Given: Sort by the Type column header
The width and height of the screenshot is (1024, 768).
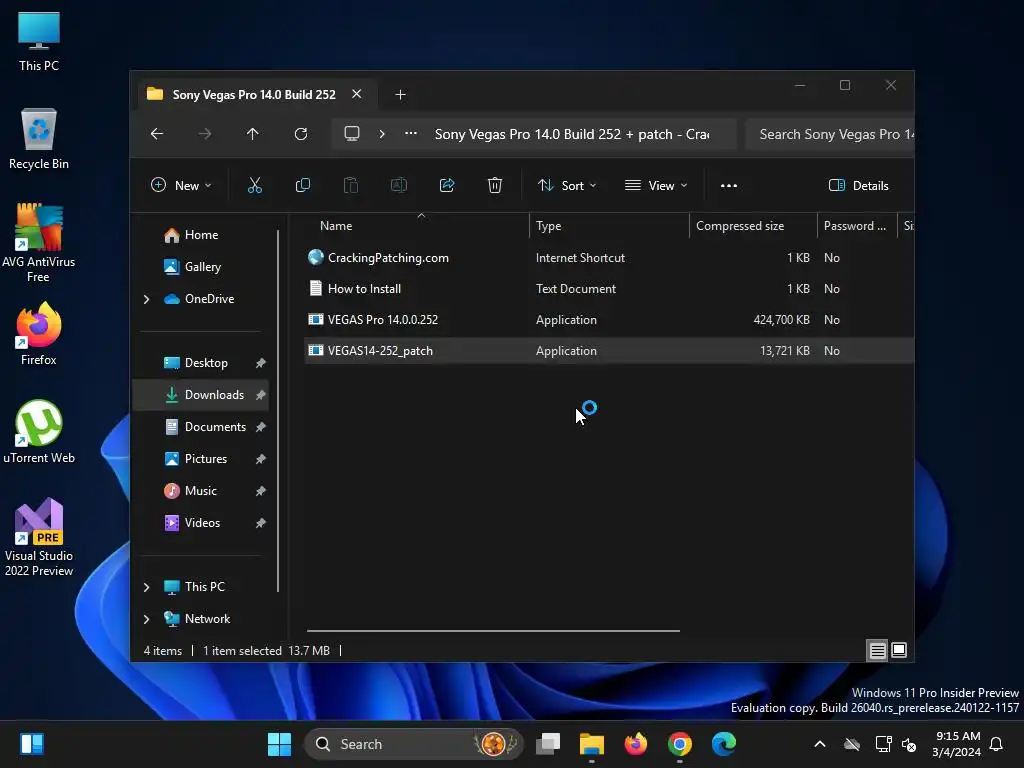Looking at the screenshot, I should tap(609, 226).
